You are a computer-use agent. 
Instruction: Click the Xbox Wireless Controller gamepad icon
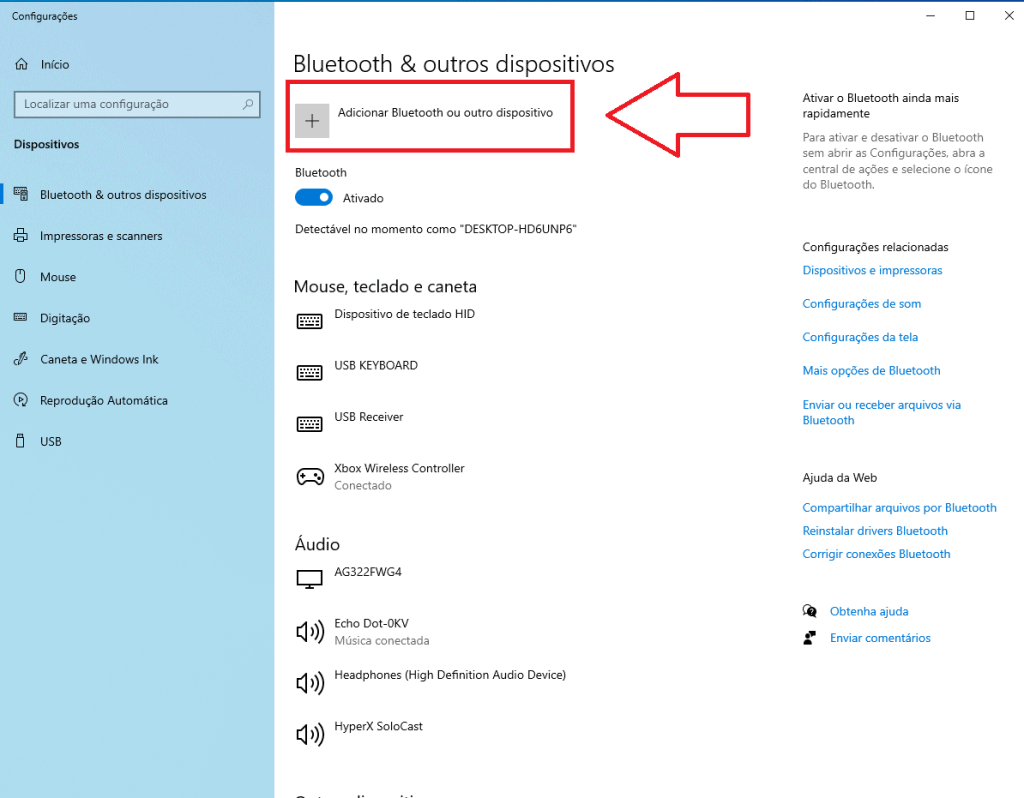coord(311,476)
